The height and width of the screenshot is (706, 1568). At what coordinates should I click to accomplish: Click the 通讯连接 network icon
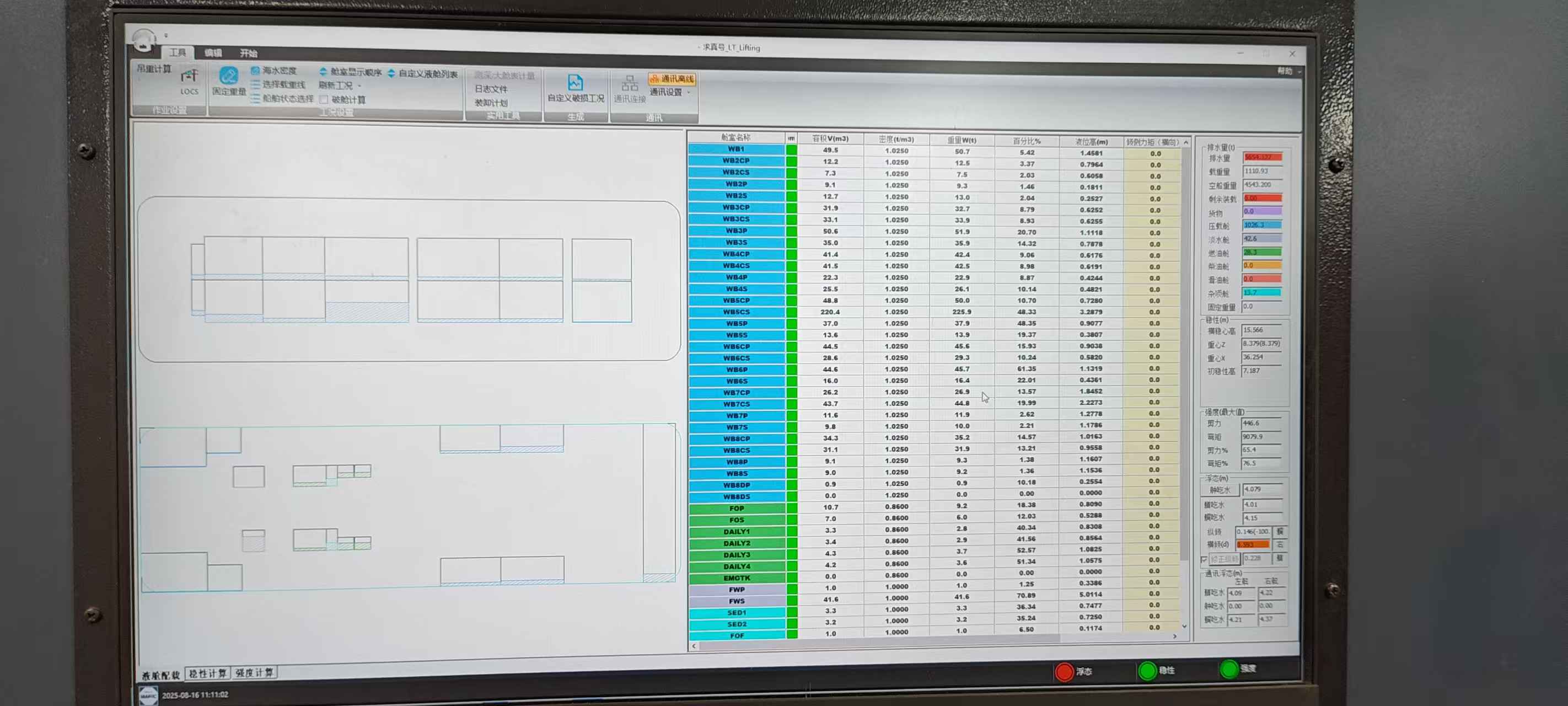click(630, 84)
